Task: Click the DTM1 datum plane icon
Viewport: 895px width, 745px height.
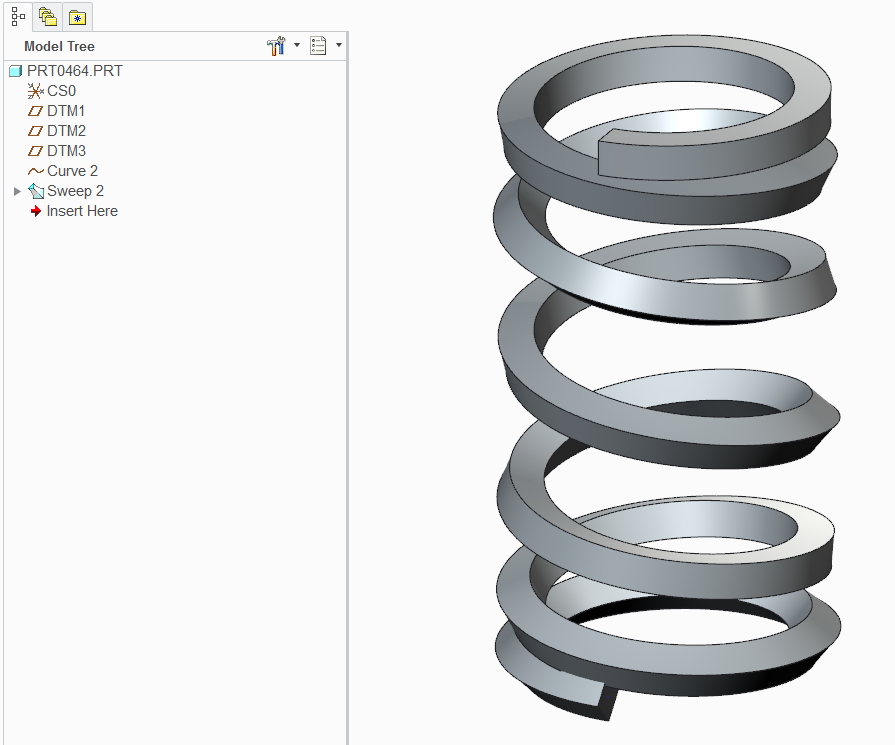Action: (35, 111)
